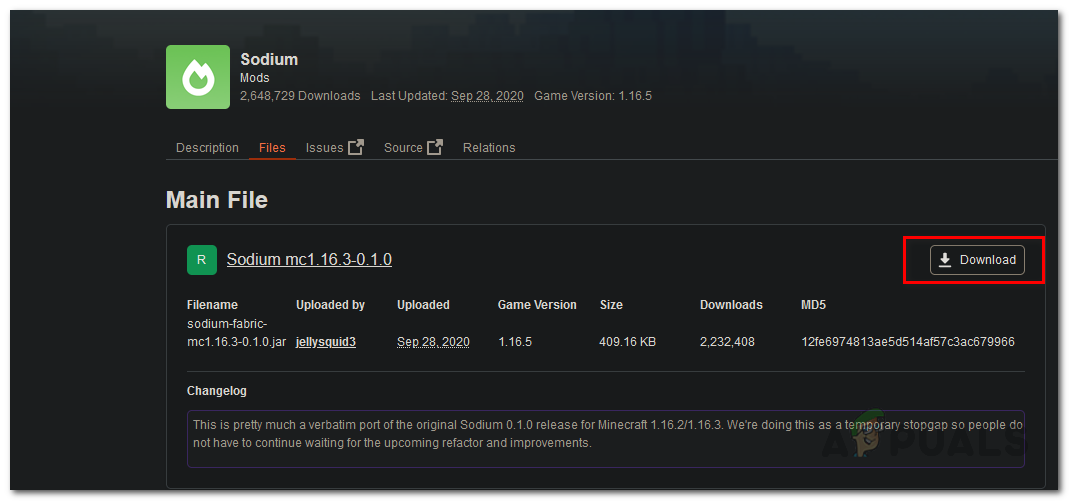Screen dimensions: 1069x501
Task: Click the external link icon beside Issues
Action: 356,147
